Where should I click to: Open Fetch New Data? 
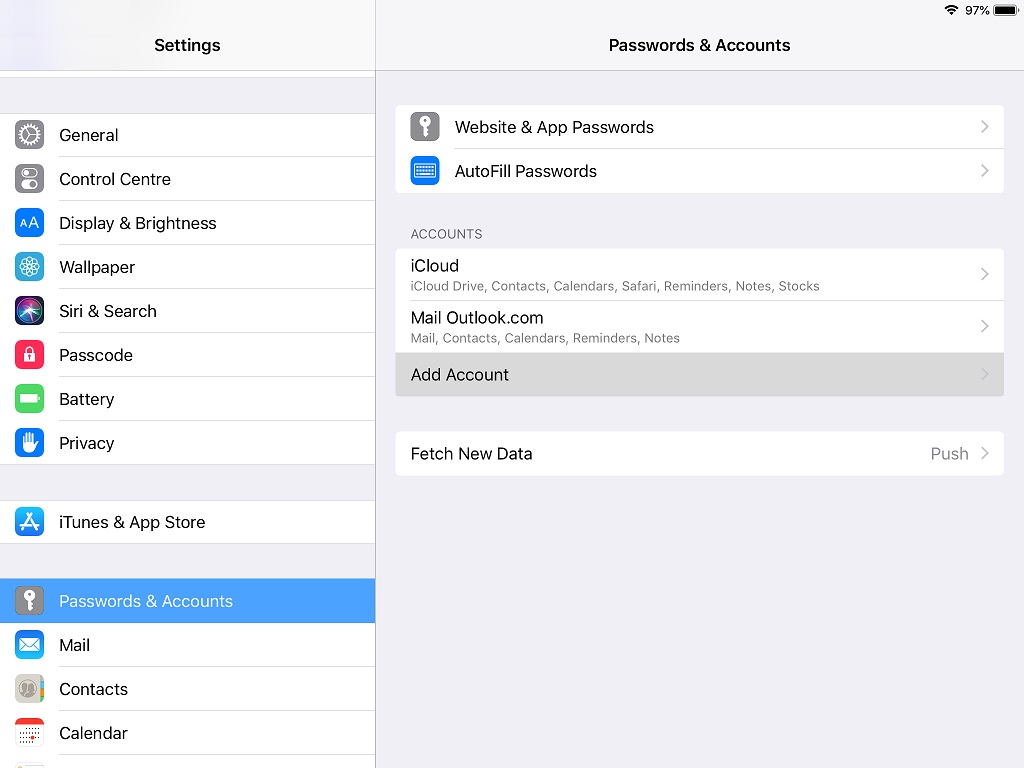point(699,453)
